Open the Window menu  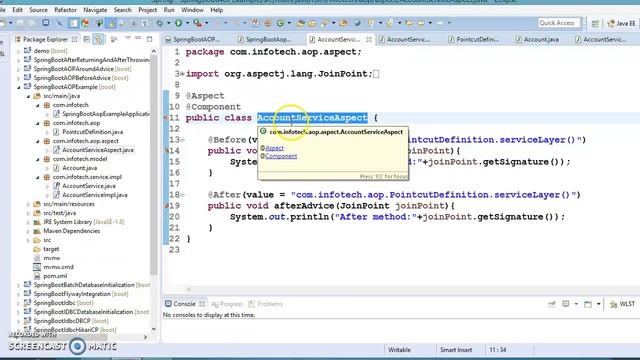(x=192, y=10)
